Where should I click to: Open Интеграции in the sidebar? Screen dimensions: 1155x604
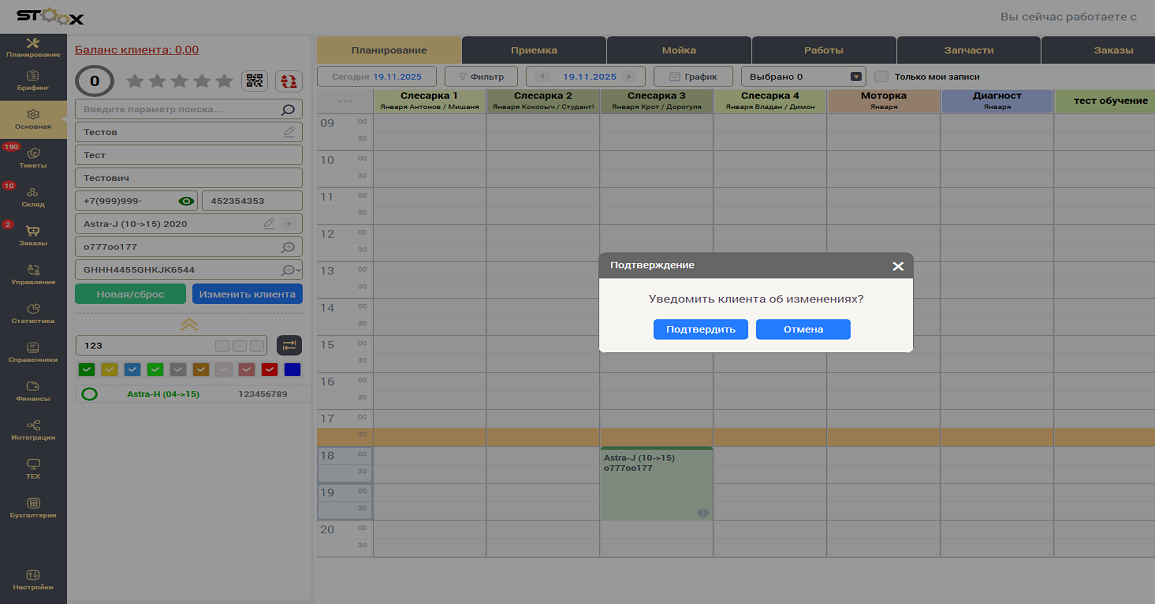point(33,430)
